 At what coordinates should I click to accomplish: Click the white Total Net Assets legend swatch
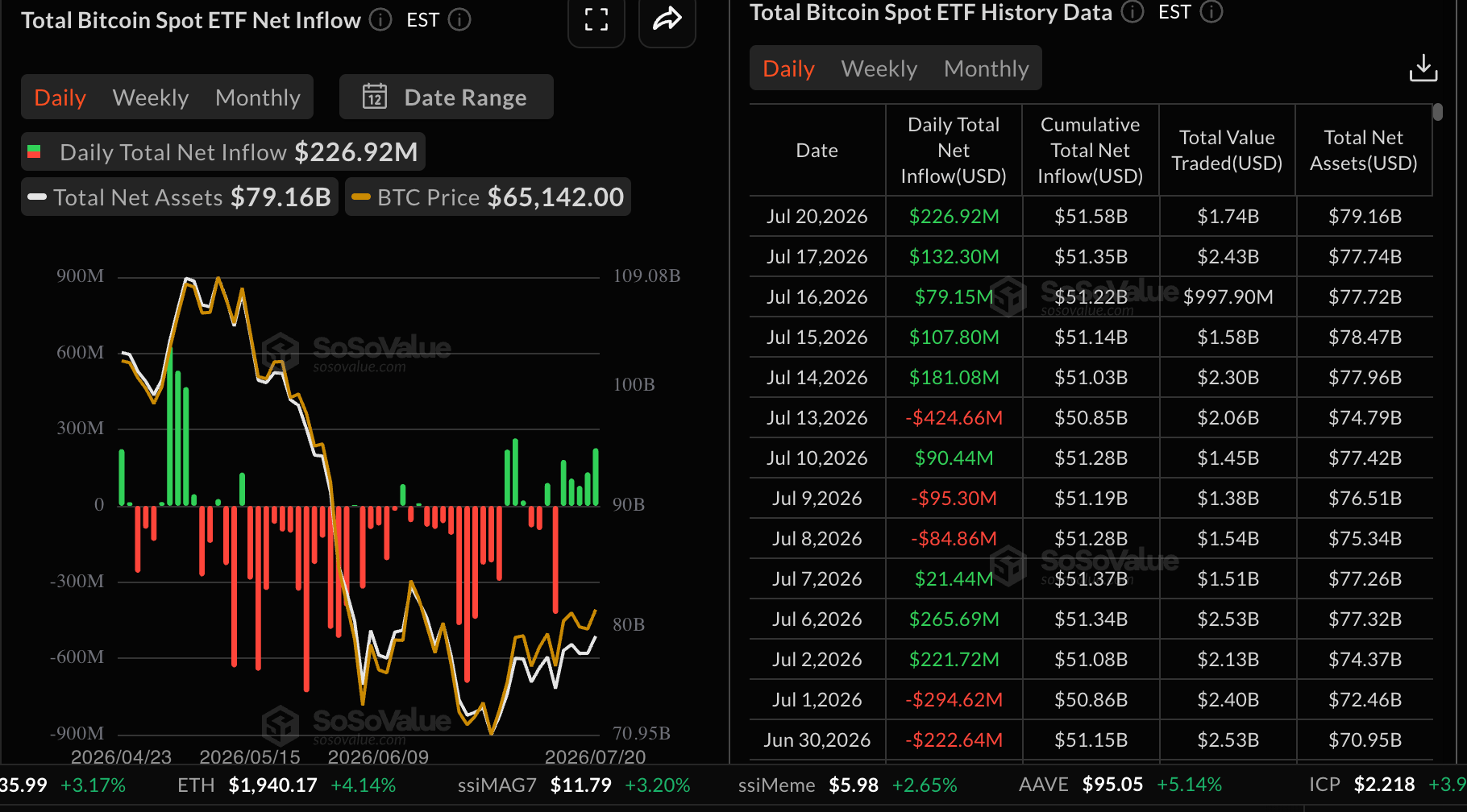(x=37, y=197)
